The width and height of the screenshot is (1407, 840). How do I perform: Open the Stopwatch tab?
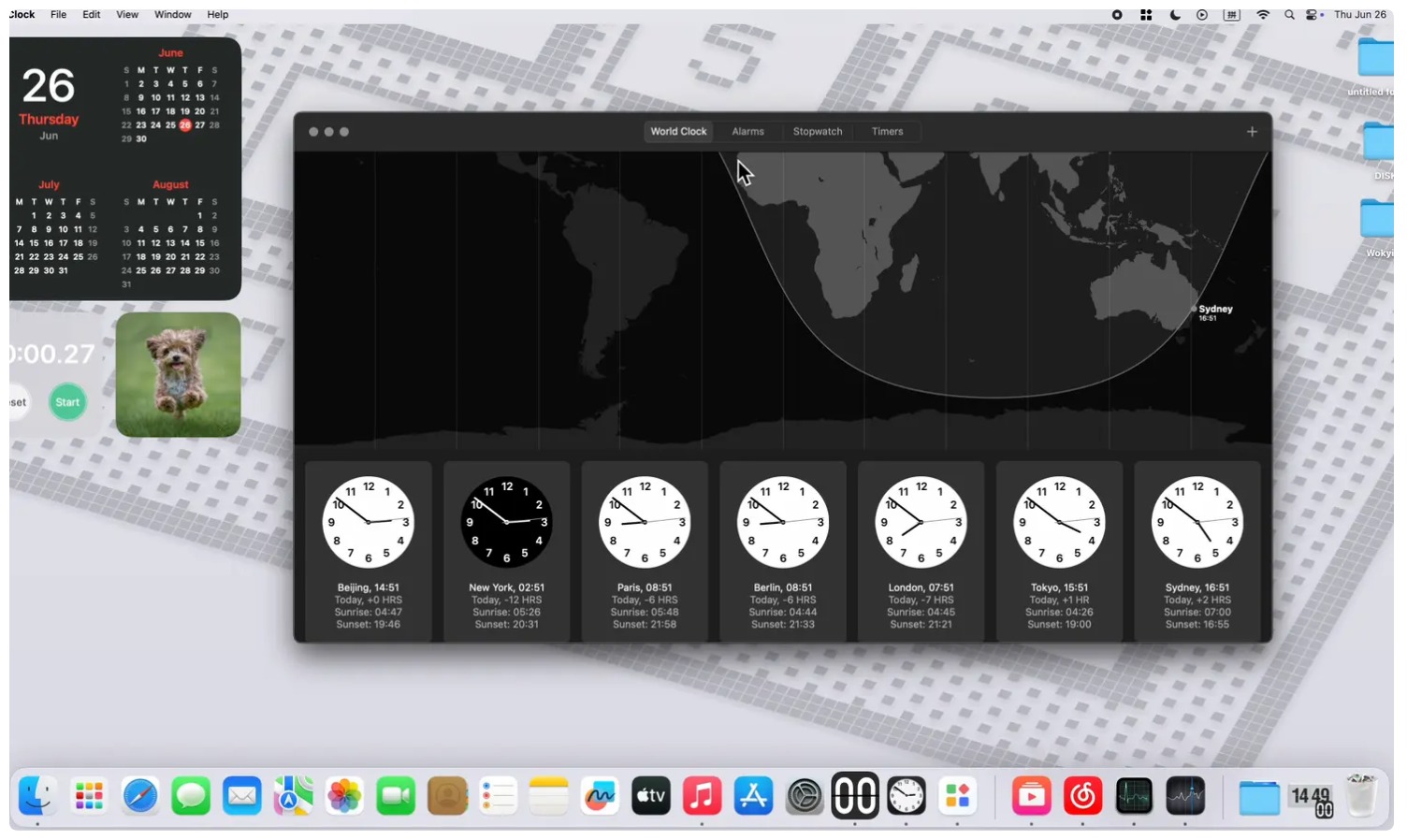coord(817,132)
